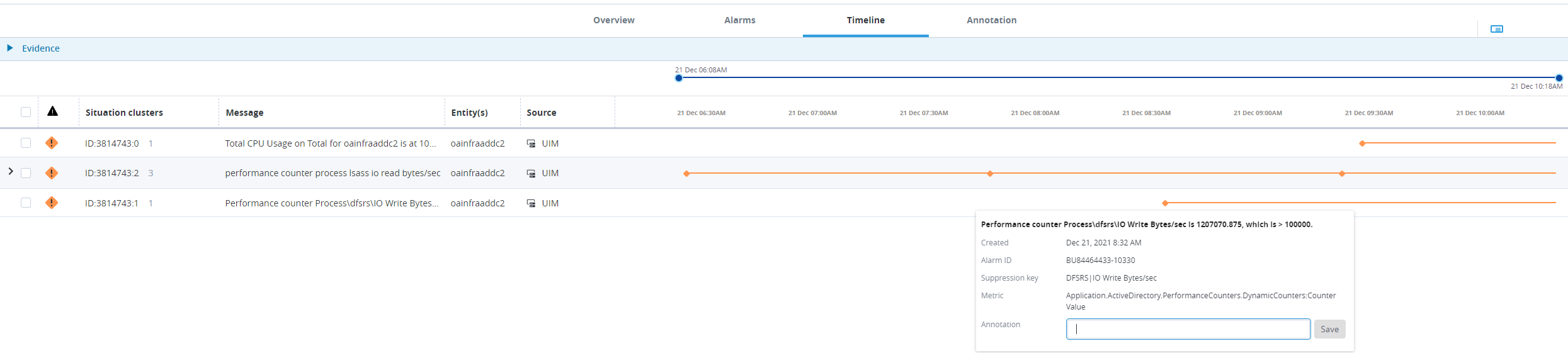Select the checkbox for cluster ID:3814743:0
Image resolution: width=1568 pixels, height=353 pixels.
coord(26,143)
